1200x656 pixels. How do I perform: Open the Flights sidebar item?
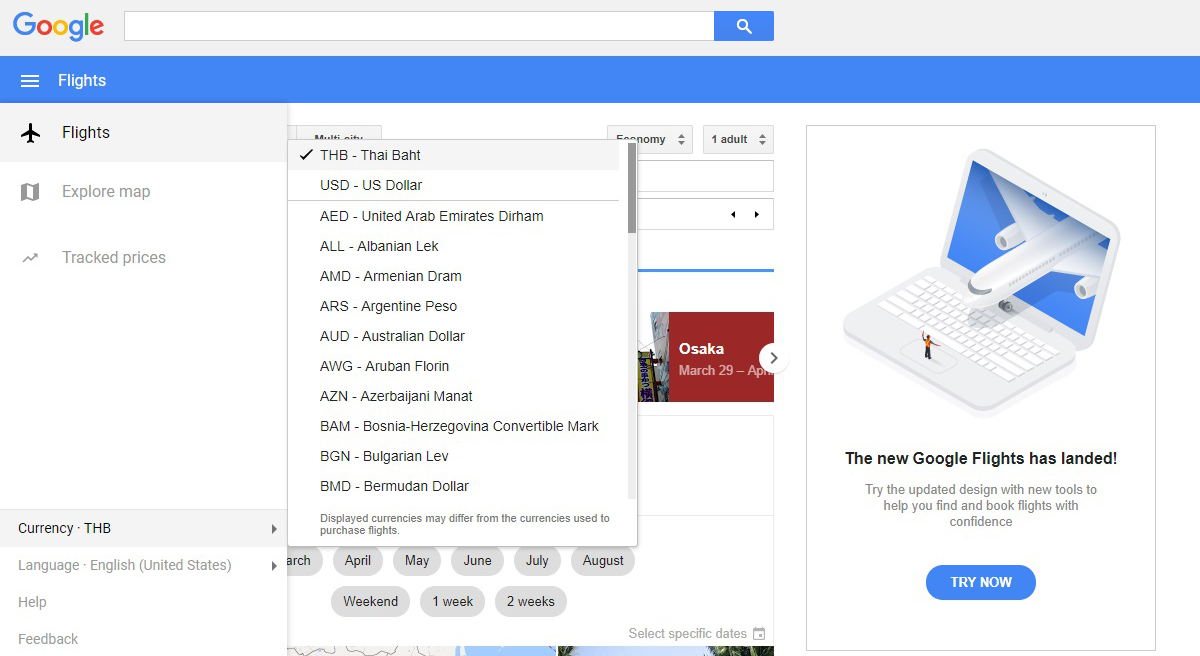point(144,133)
